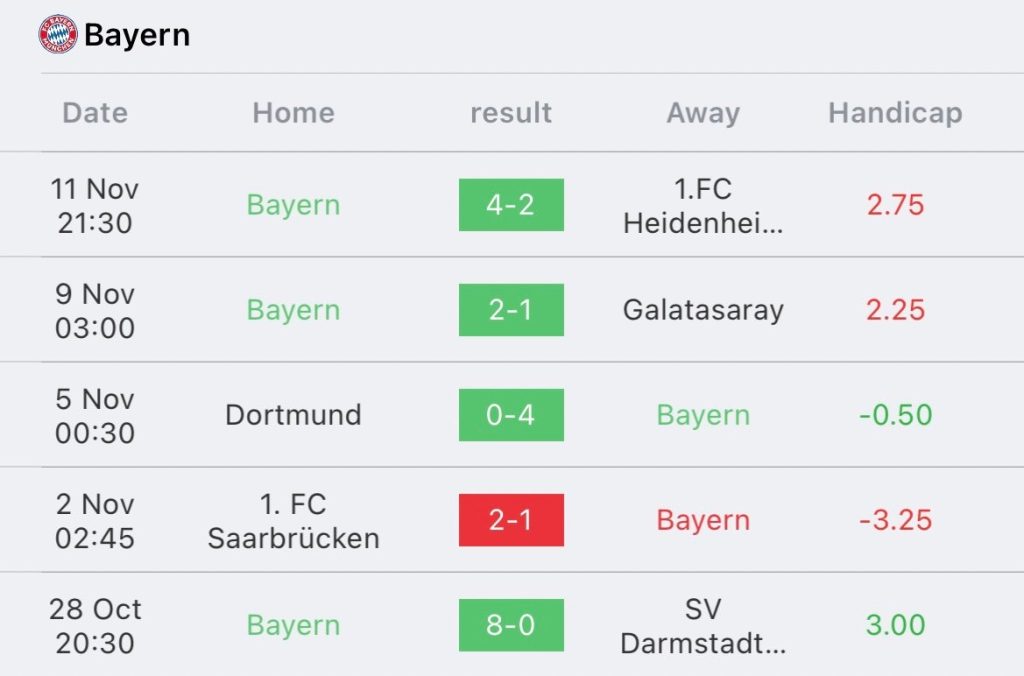
Task: Sort by Handicap column header
Action: 895,113
